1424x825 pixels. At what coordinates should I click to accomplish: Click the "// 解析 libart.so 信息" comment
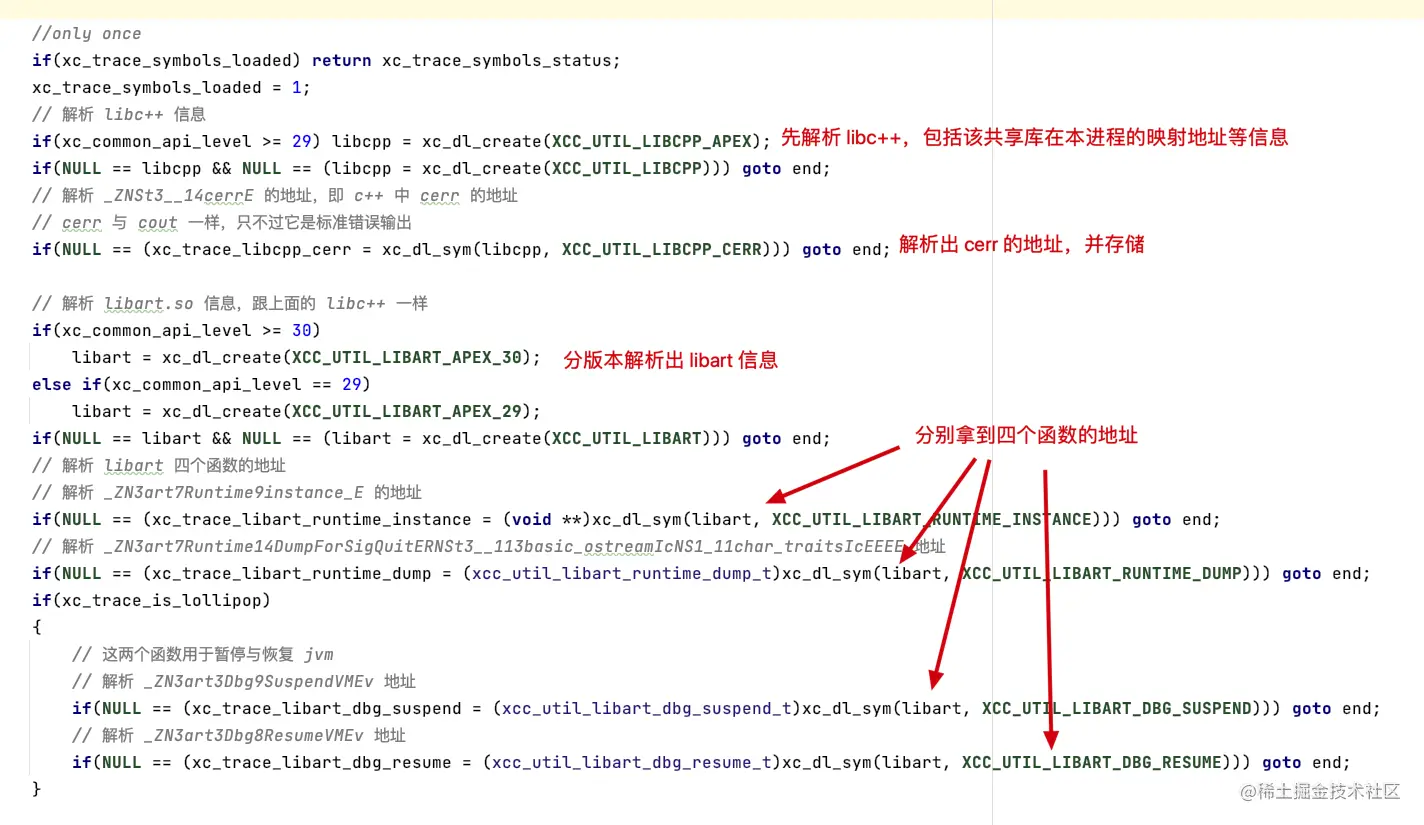coord(230,304)
